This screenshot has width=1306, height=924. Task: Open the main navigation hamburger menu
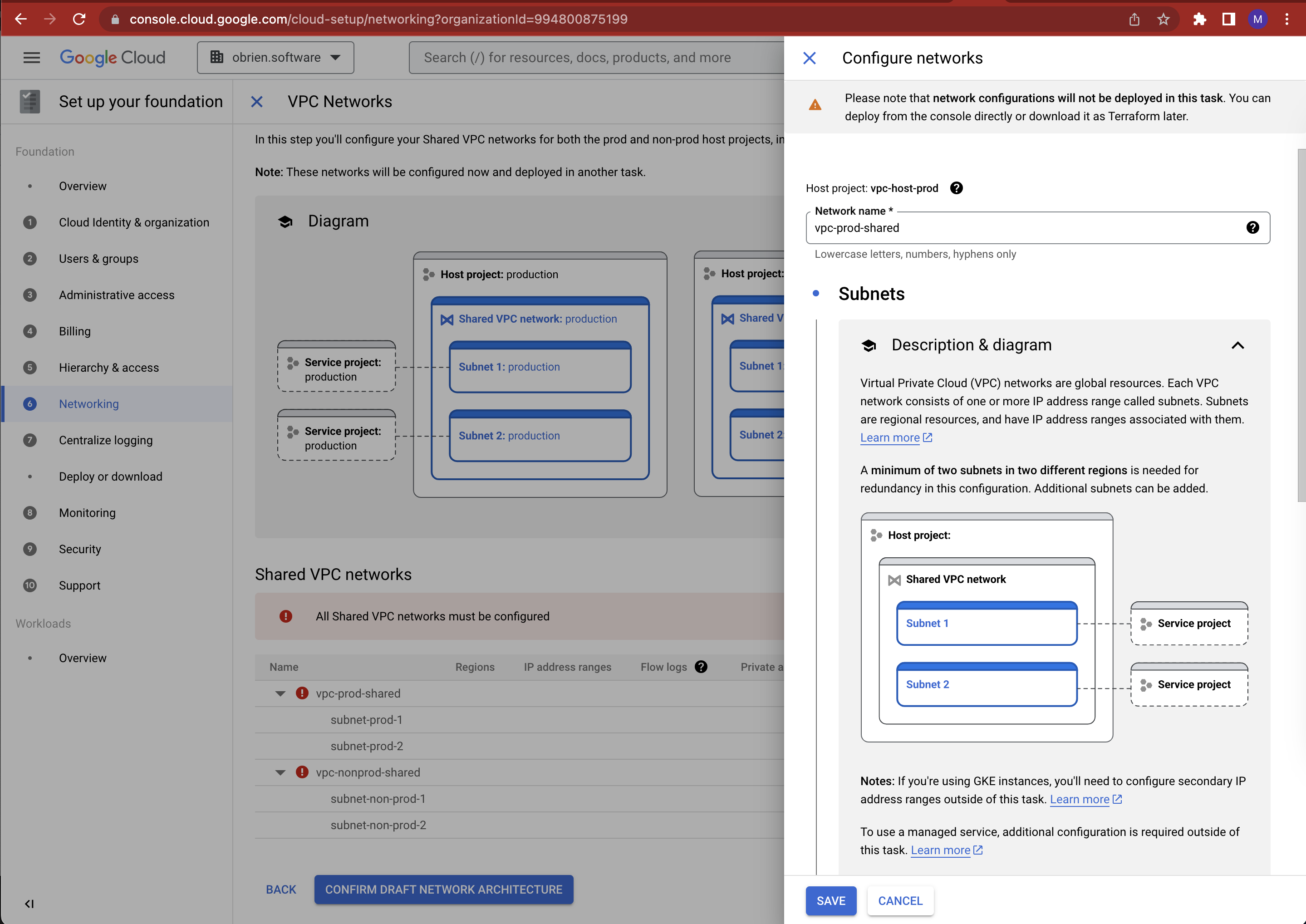click(x=31, y=58)
